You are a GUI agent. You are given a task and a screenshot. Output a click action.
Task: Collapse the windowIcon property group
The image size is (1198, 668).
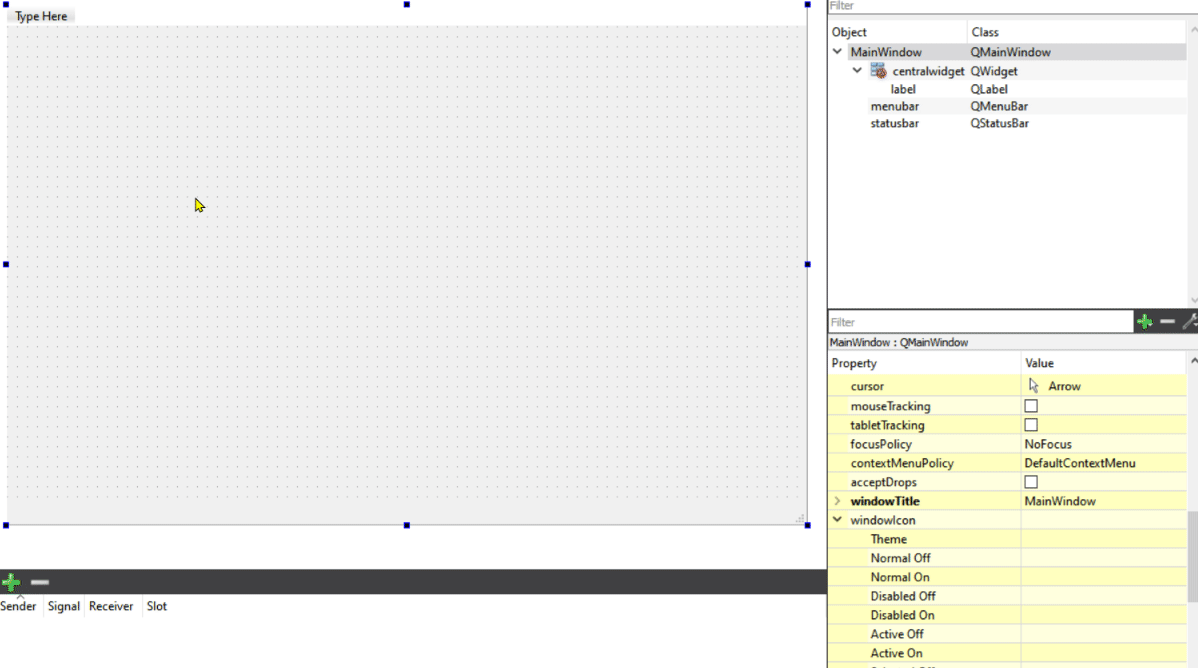[x=838, y=520]
